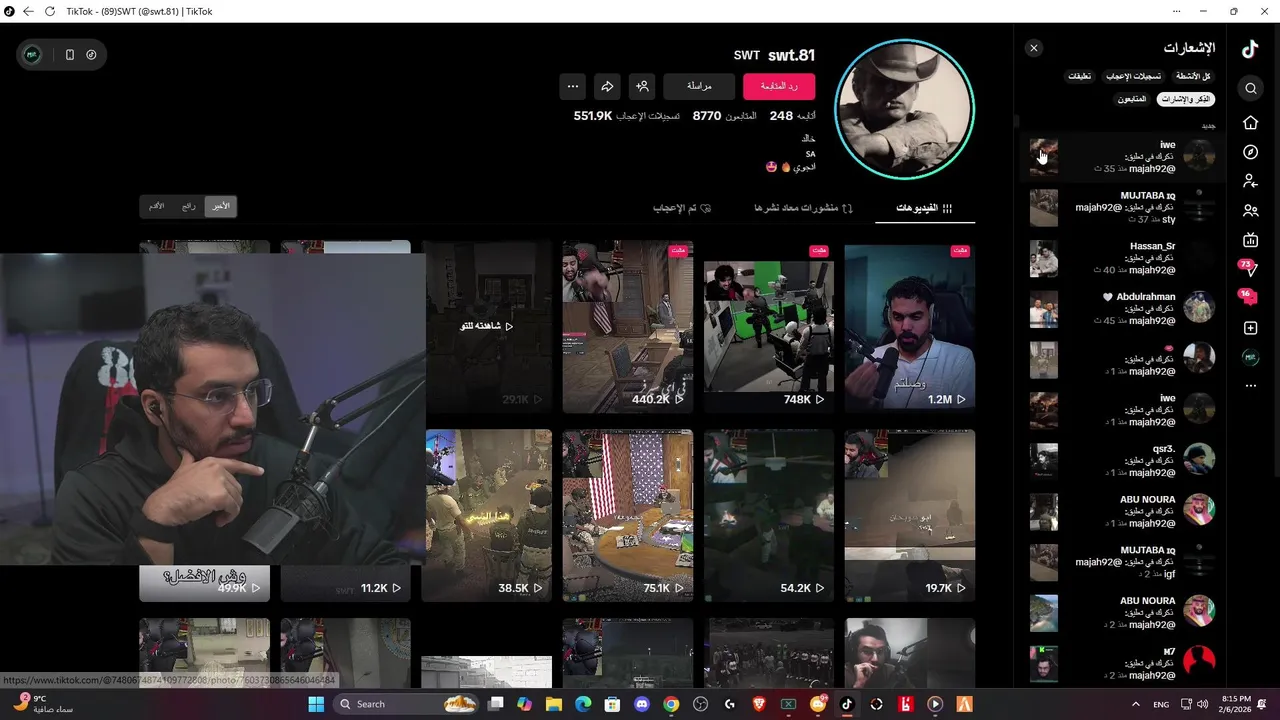Screen dimensions: 1280x720
Task: Open the N7 mention notification
Action: point(1122,663)
